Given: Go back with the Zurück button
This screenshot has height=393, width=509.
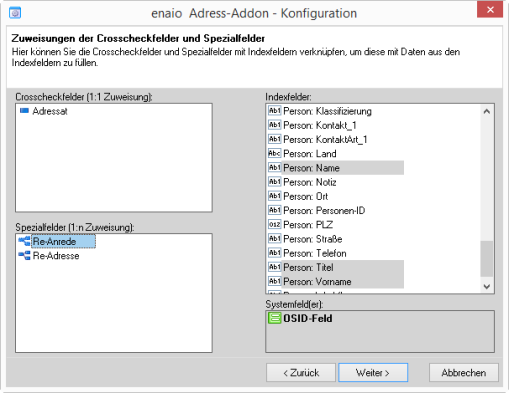Looking at the screenshot, I should pyautogui.click(x=301, y=373).
